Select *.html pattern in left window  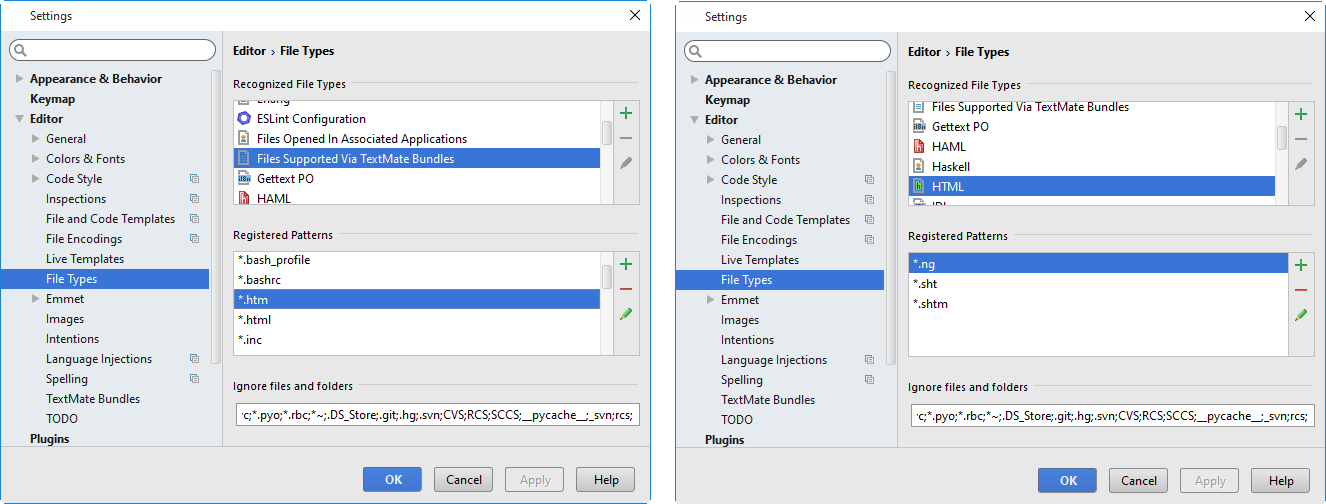(417, 320)
